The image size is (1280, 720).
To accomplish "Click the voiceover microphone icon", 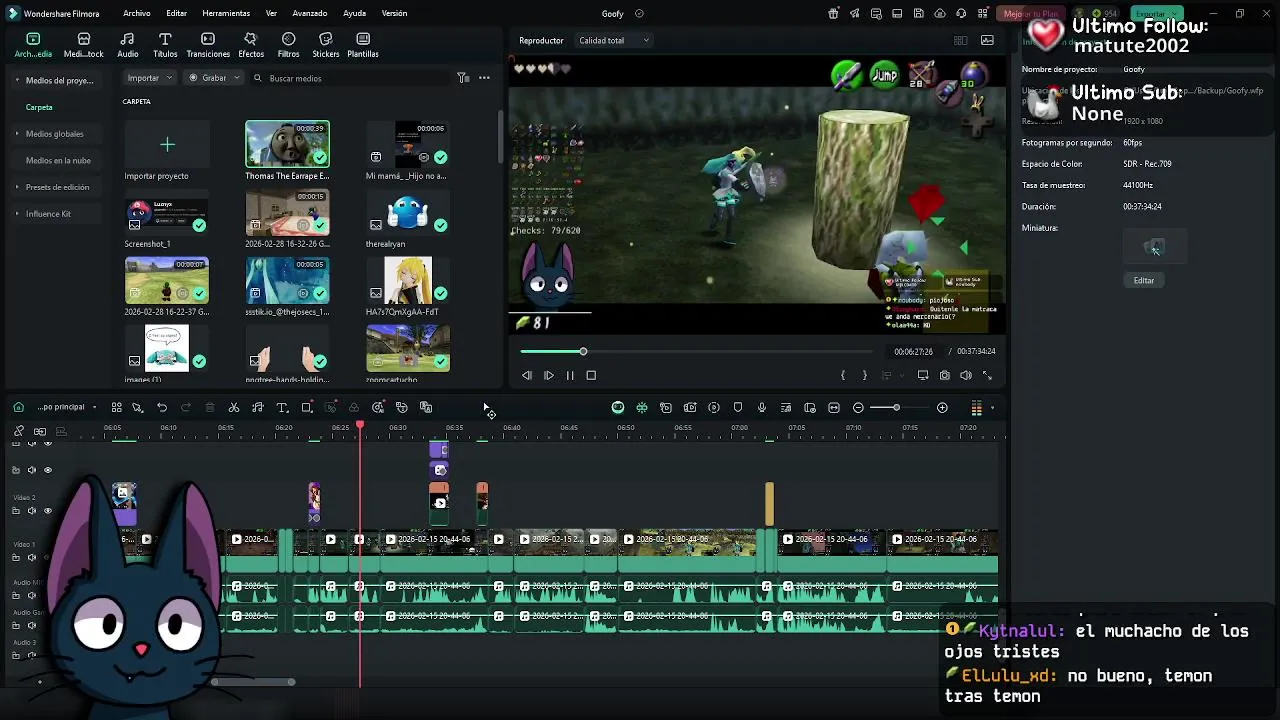I will (762, 408).
